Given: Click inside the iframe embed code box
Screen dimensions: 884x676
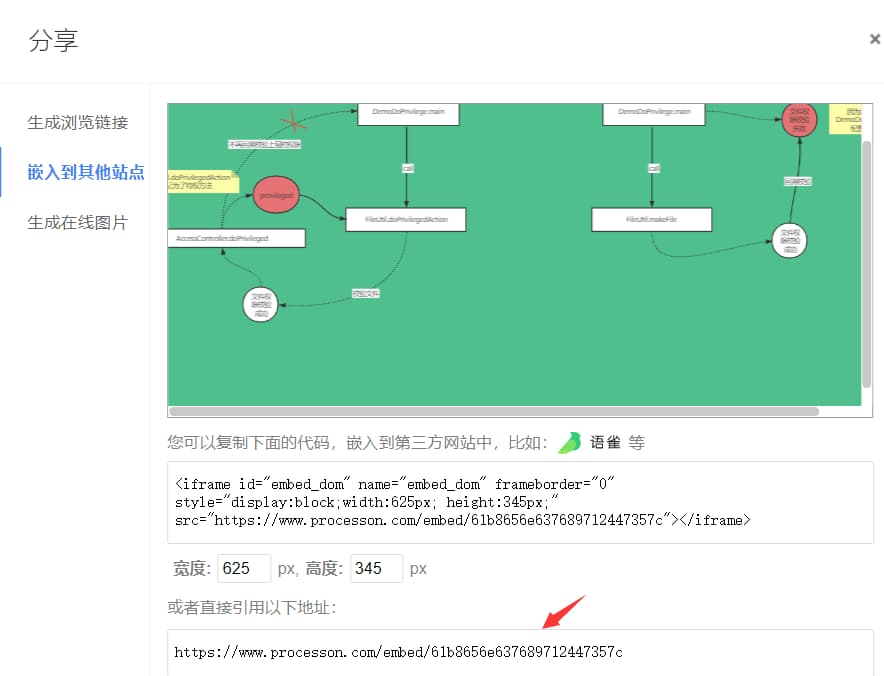Looking at the screenshot, I should [520, 502].
